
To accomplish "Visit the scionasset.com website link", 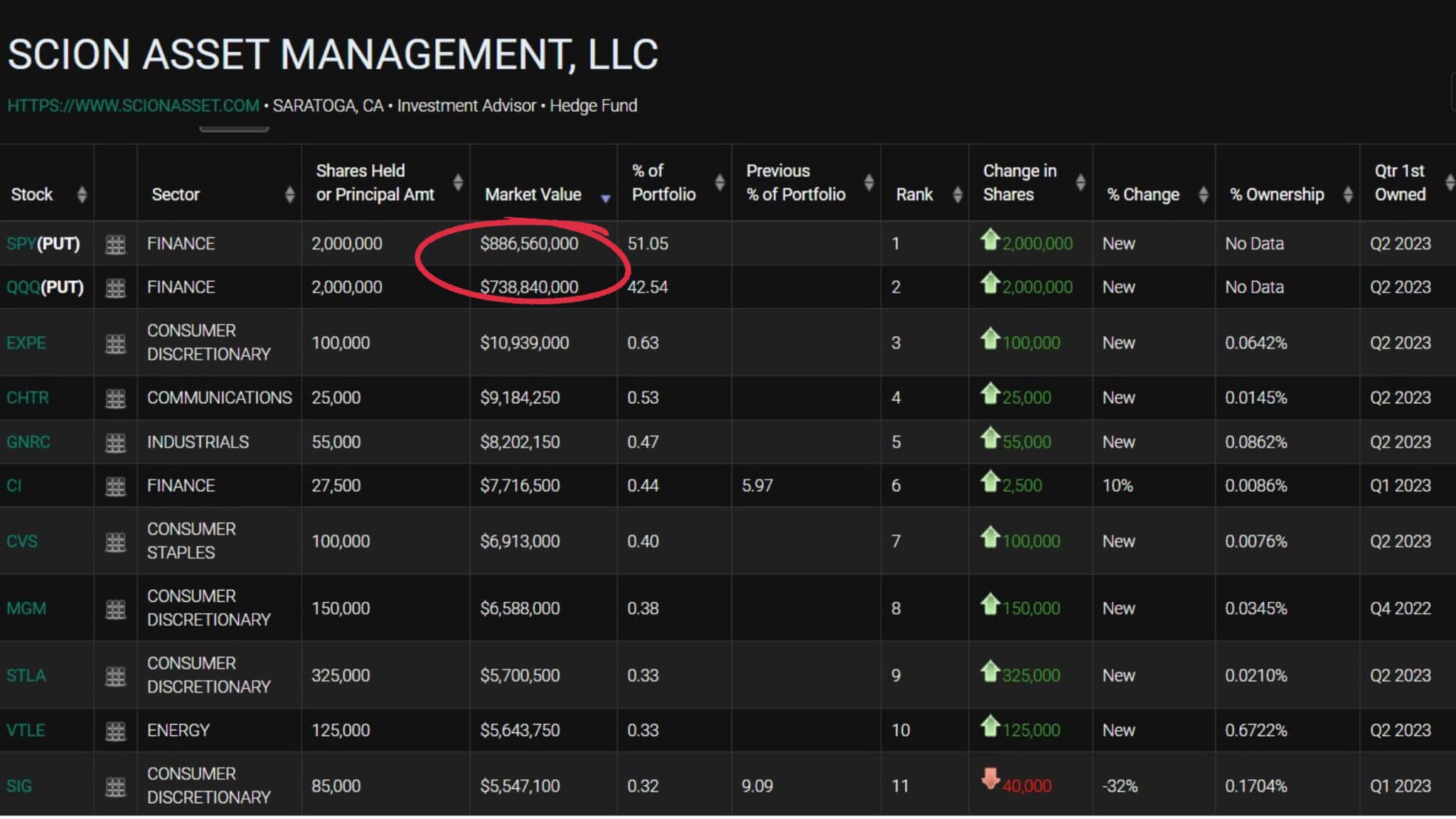I will (x=133, y=106).
